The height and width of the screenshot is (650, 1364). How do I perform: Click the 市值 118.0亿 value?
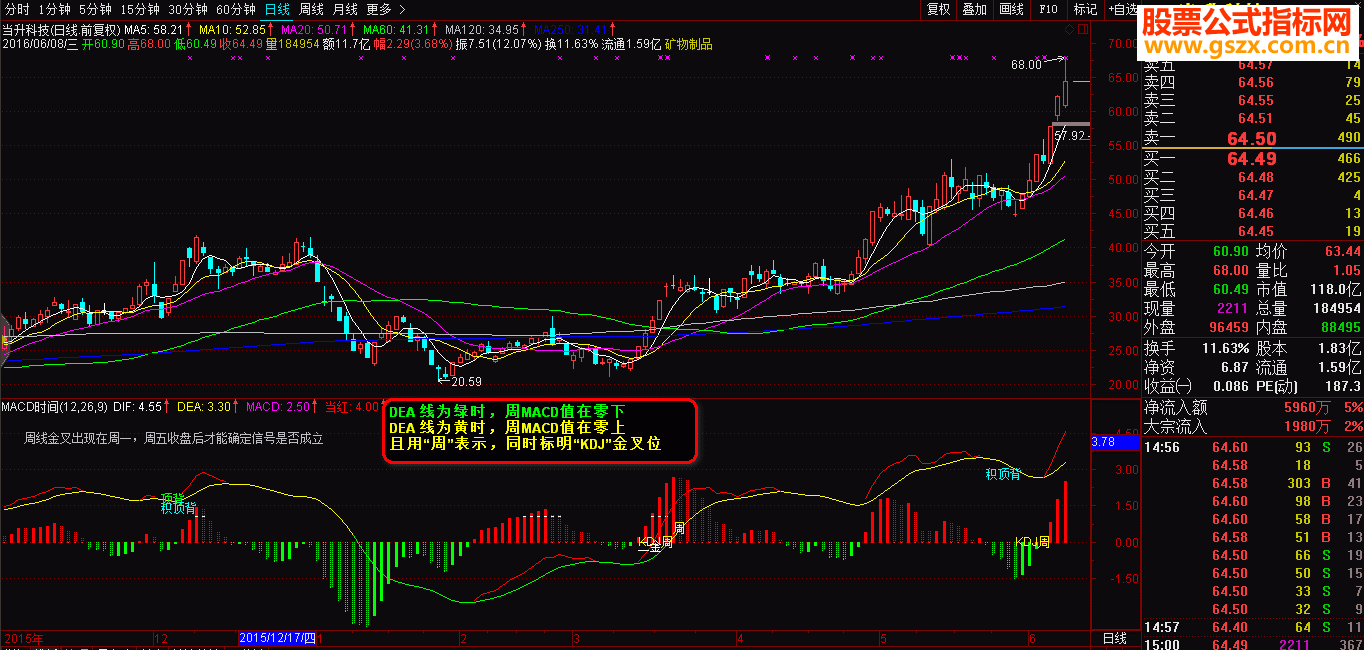tap(1337, 289)
